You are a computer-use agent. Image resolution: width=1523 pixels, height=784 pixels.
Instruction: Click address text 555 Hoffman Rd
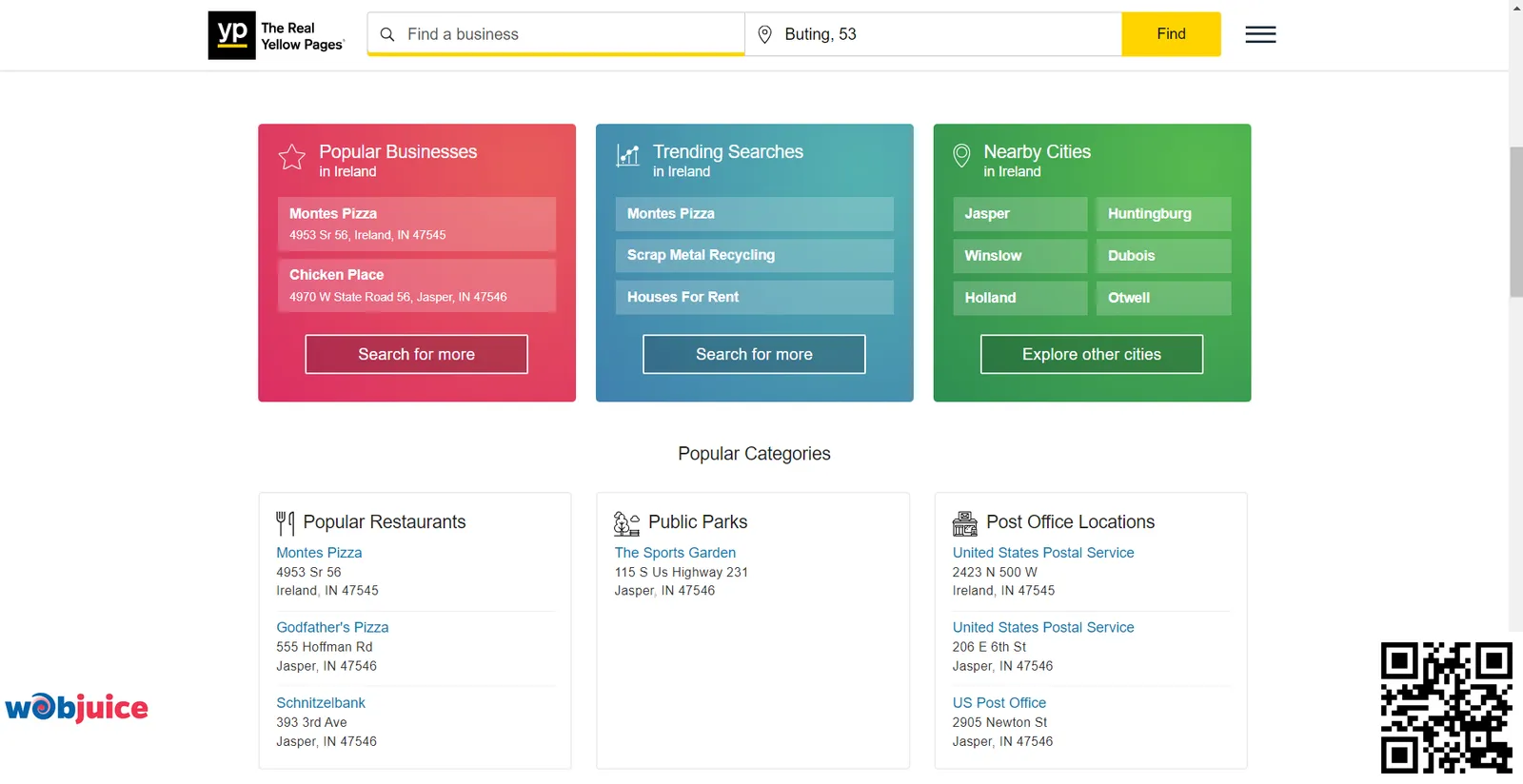click(325, 647)
